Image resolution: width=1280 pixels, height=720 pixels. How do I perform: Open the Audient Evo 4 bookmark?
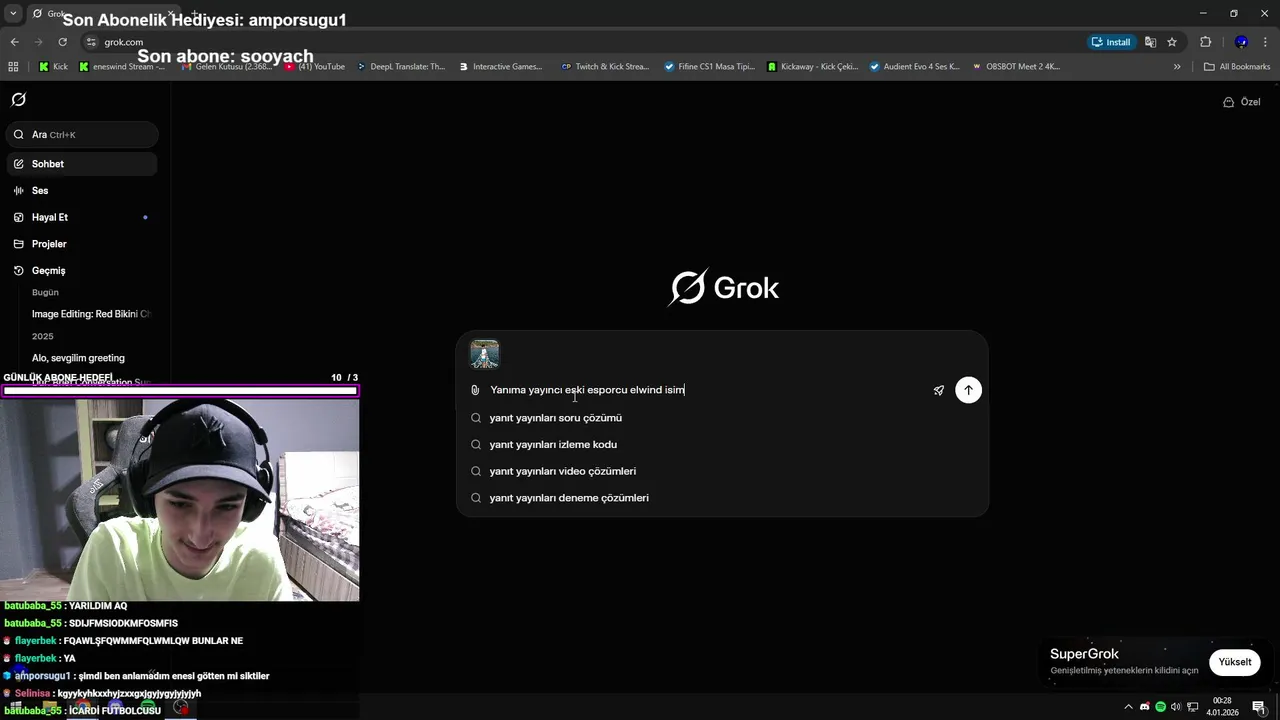point(915,67)
